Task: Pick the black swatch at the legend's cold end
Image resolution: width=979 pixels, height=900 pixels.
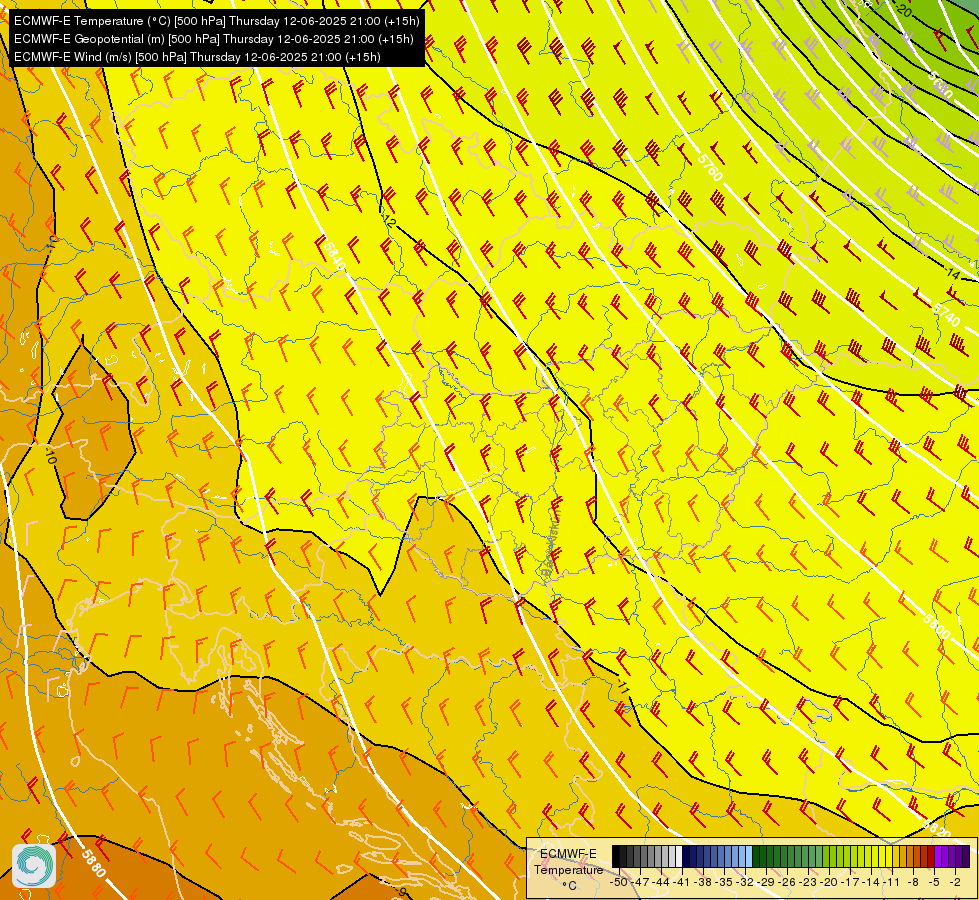Action: (616, 856)
